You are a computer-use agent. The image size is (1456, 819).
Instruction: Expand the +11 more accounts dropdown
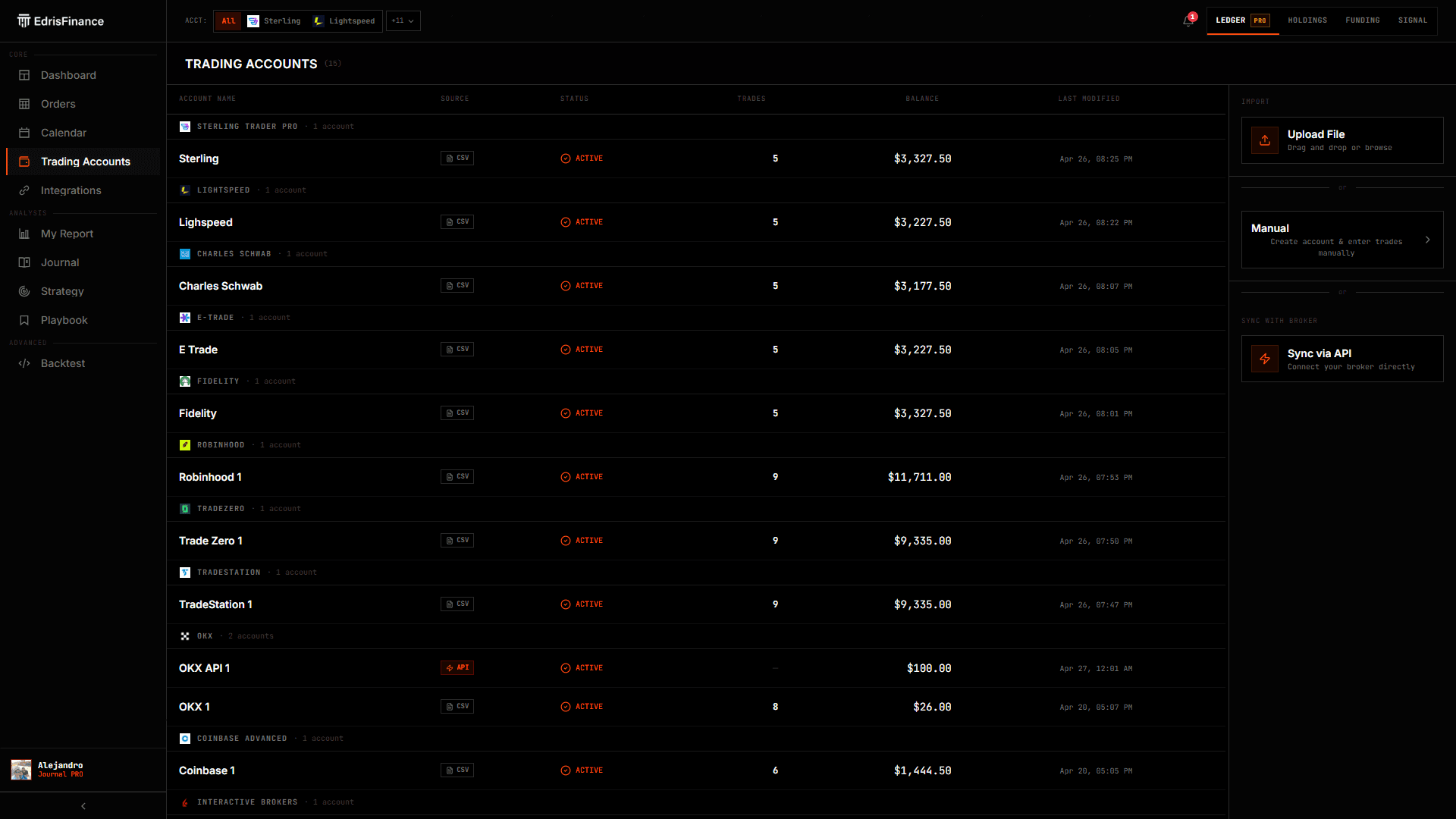[x=403, y=21]
